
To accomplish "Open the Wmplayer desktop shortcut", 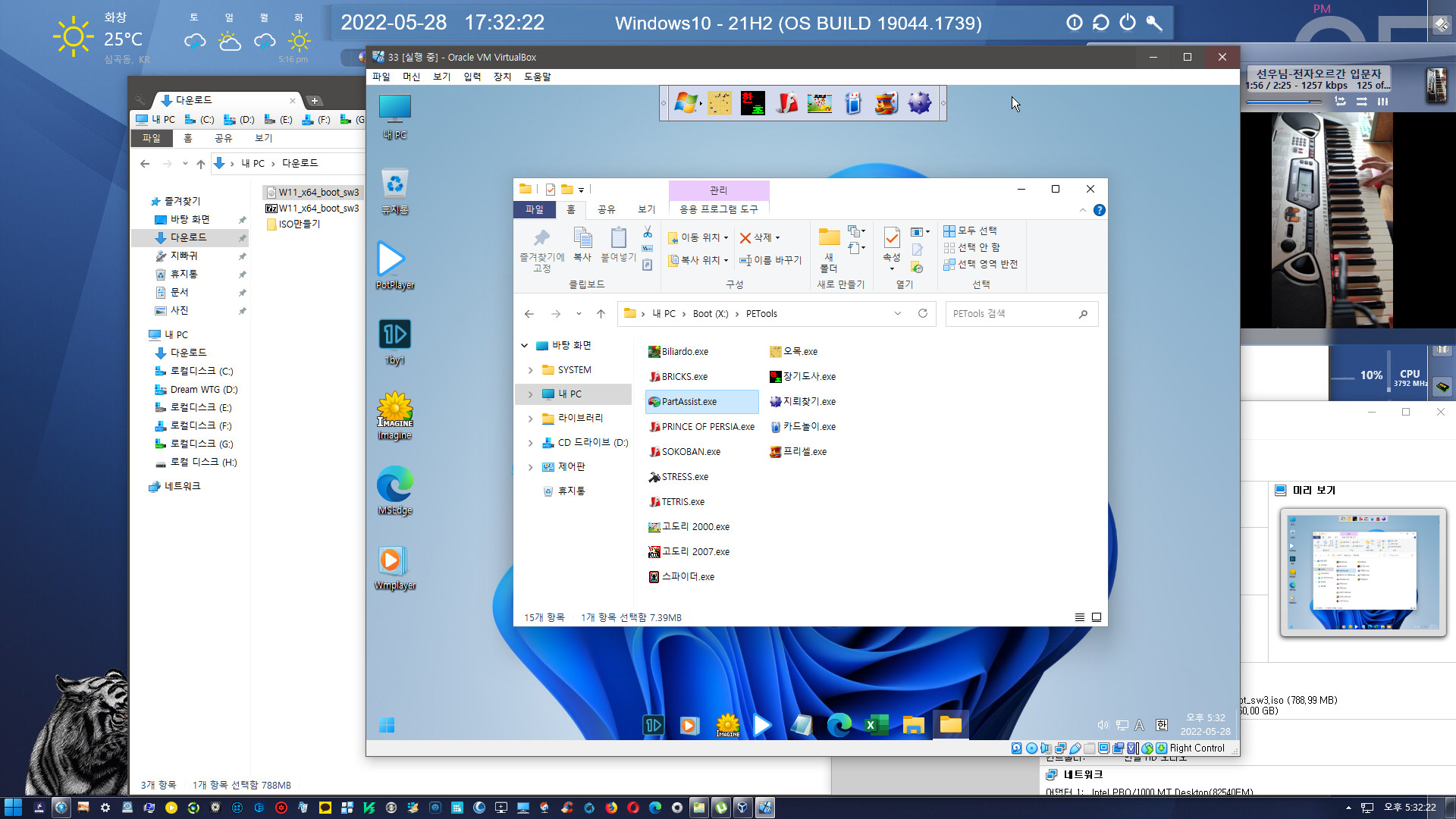I will coord(394,566).
